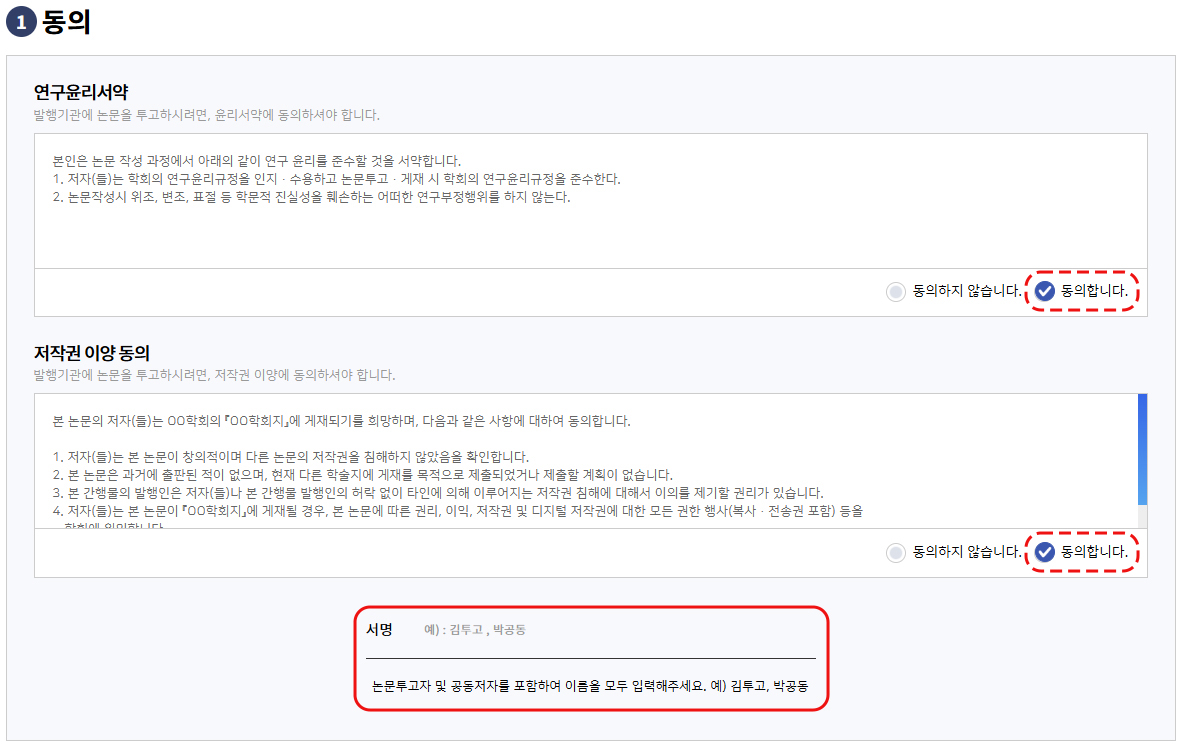1182x747 pixels.
Task: Click the gray subtitle under 연구윤리서약 heading
Action: click(x=207, y=115)
